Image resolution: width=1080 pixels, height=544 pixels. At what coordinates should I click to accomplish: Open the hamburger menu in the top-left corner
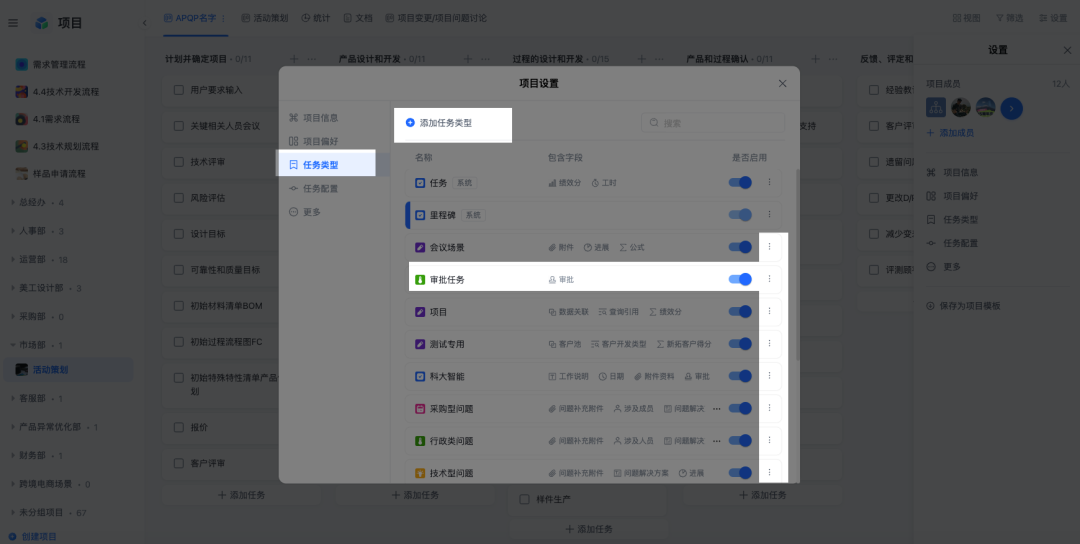[x=12, y=23]
